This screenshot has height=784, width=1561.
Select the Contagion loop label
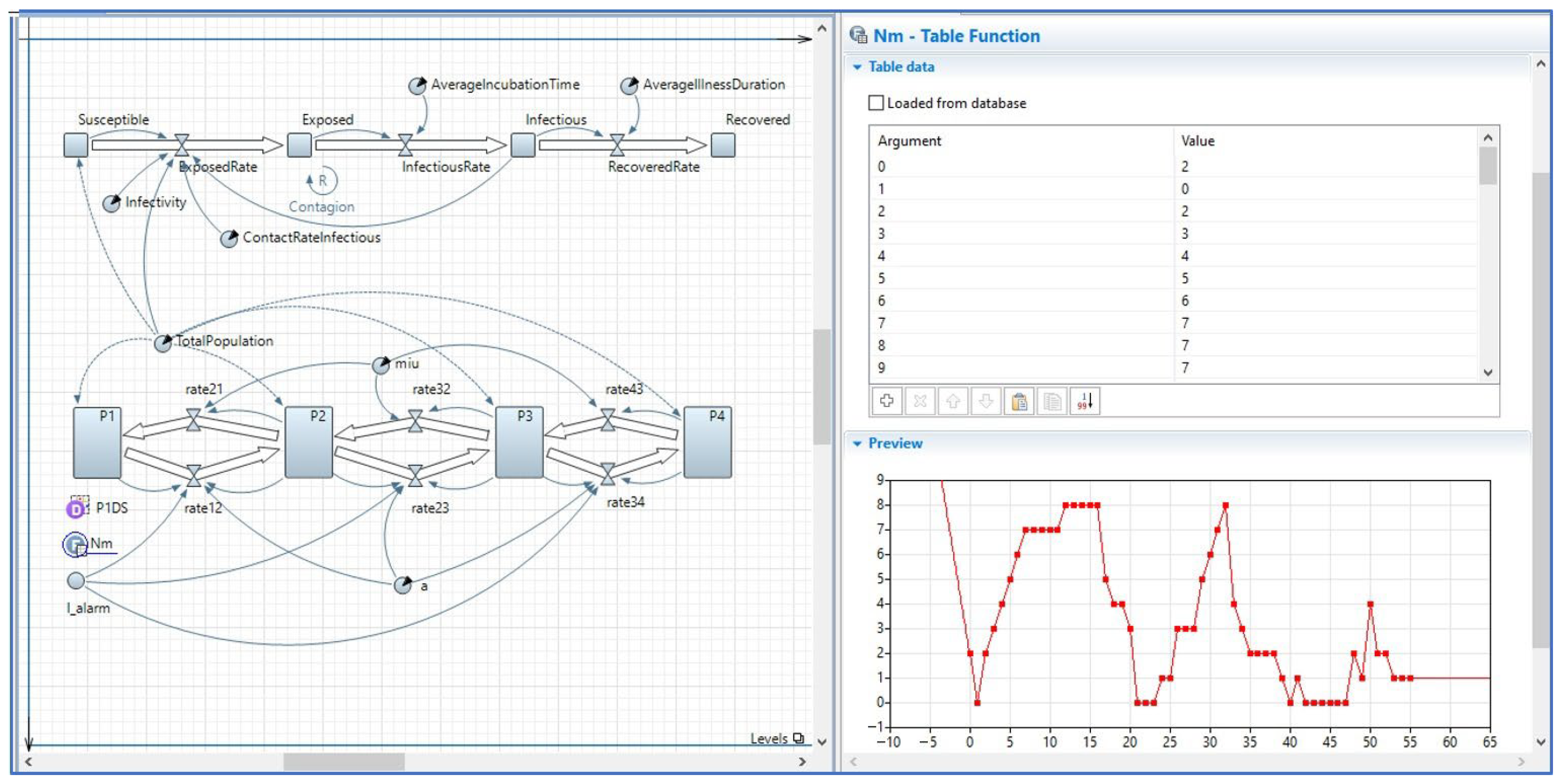[321, 206]
